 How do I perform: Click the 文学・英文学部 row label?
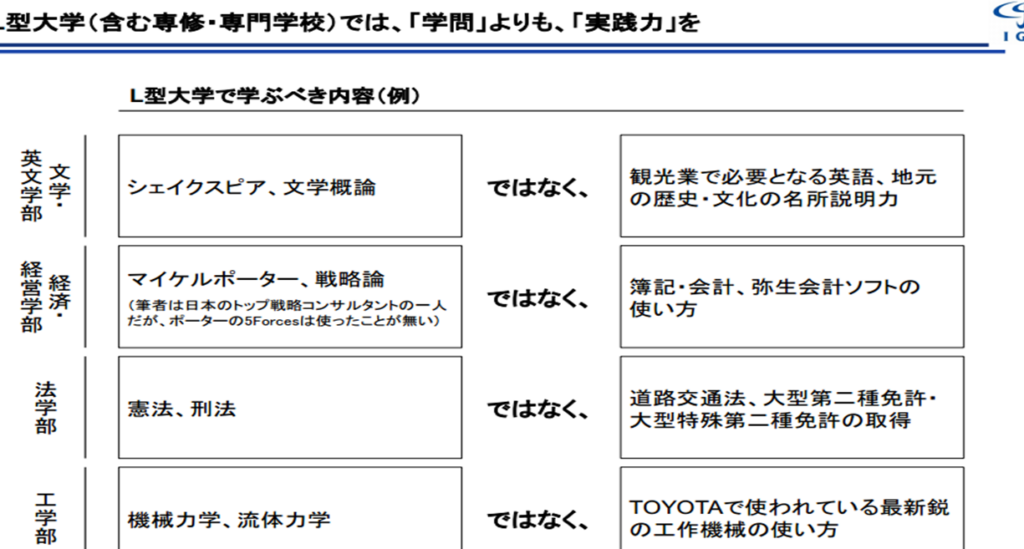(48, 186)
